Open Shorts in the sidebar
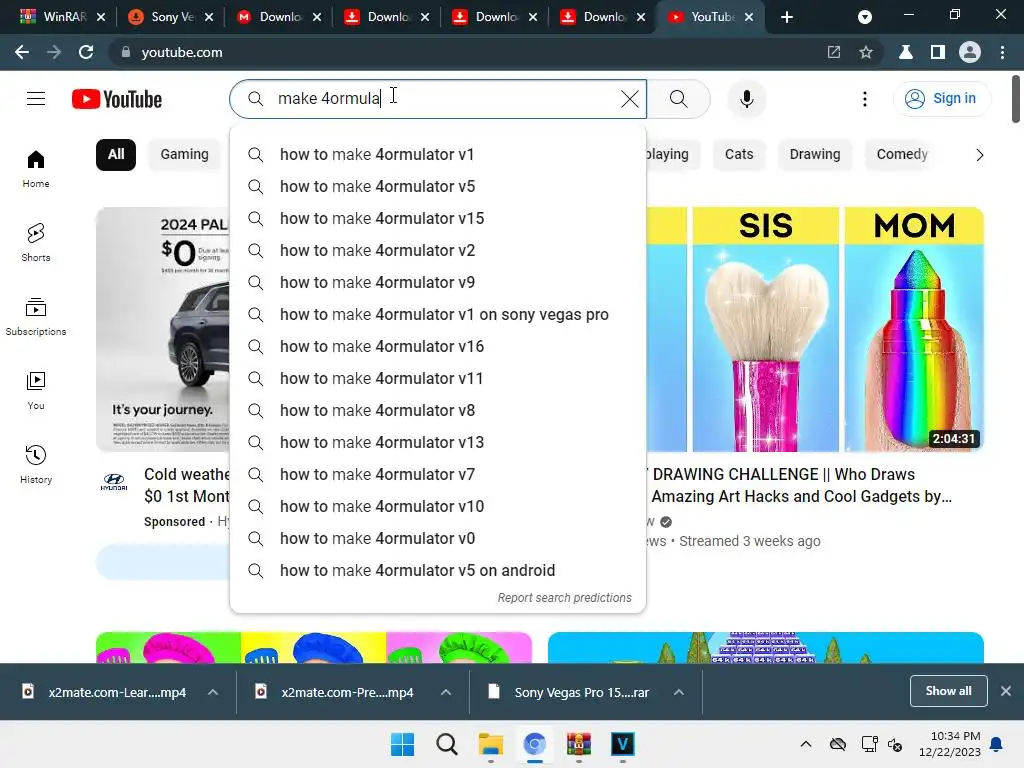1024x768 pixels. click(x=36, y=242)
